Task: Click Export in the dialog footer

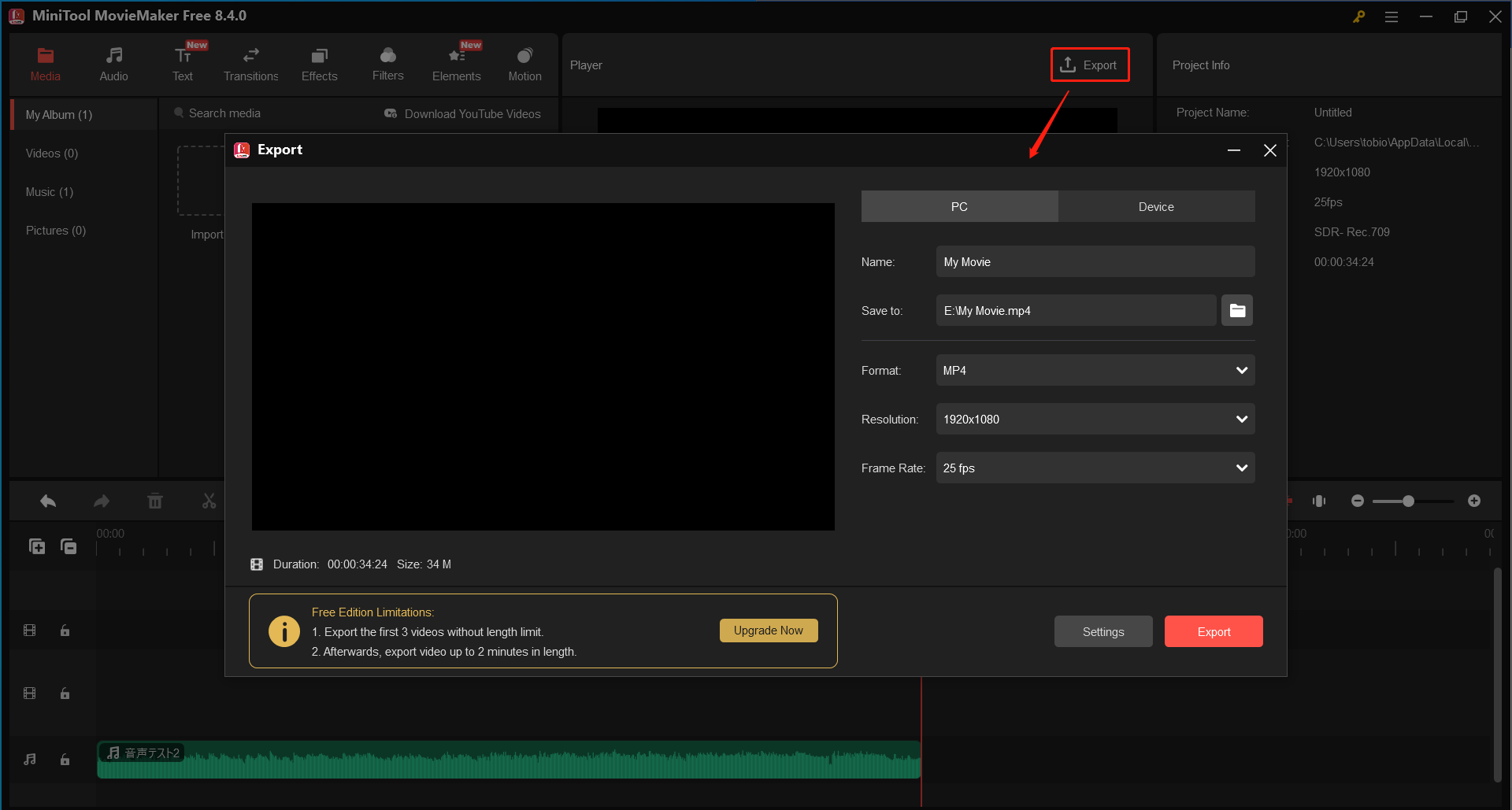Action: click(x=1213, y=631)
